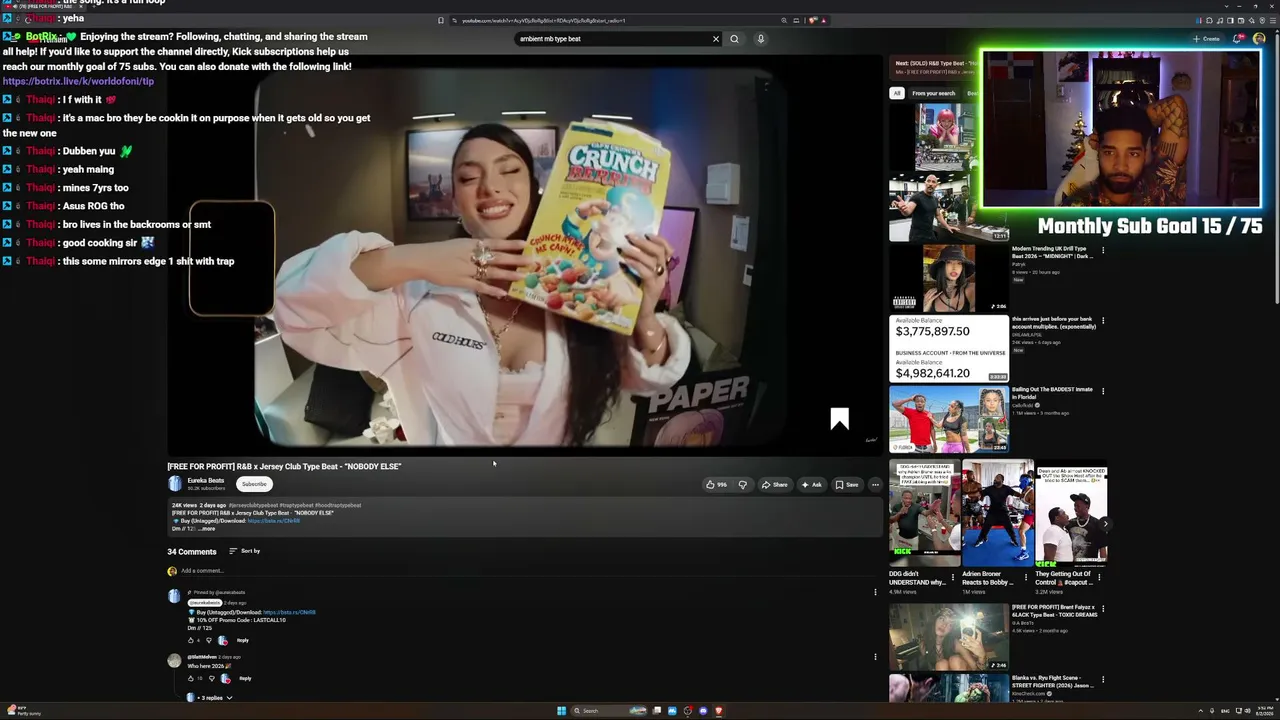The image size is (1280, 720).
Task: Expand description with ...more link
Action: tap(206, 529)
